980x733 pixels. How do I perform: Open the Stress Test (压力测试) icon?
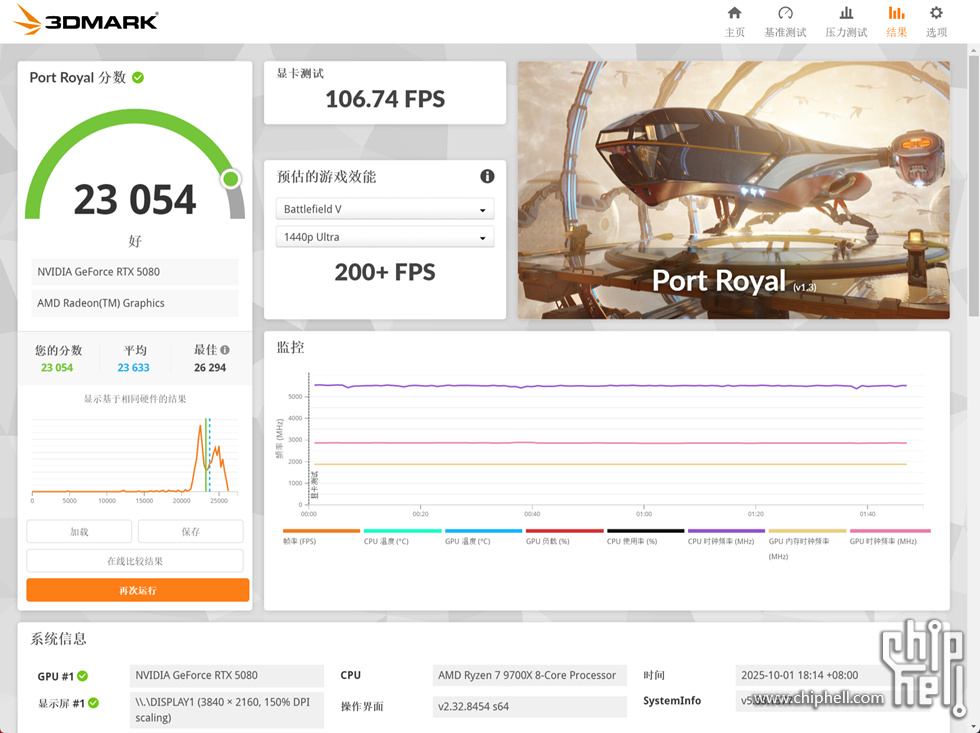[x=846, y=14]
